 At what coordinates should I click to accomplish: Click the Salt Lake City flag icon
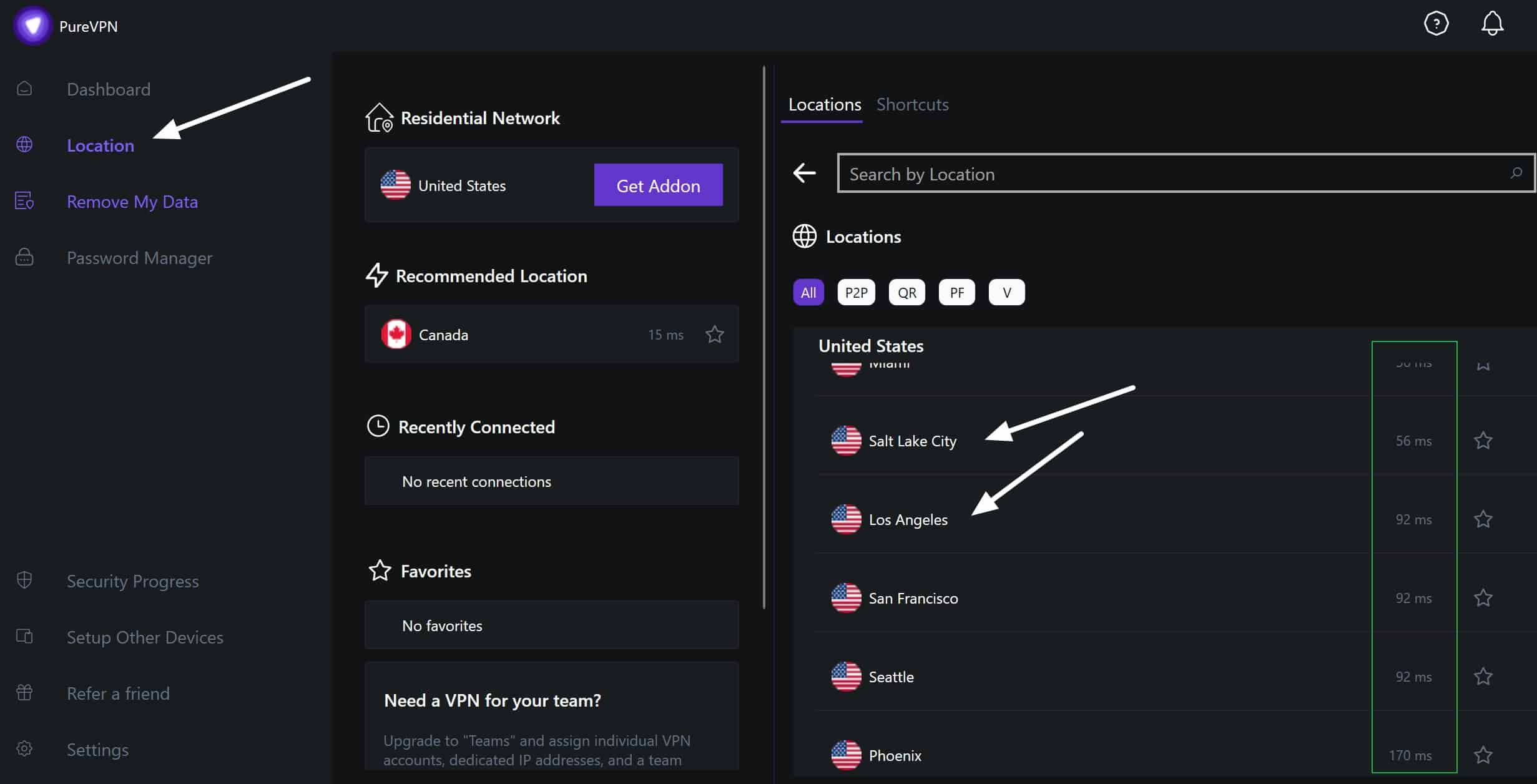pos(846,441)
